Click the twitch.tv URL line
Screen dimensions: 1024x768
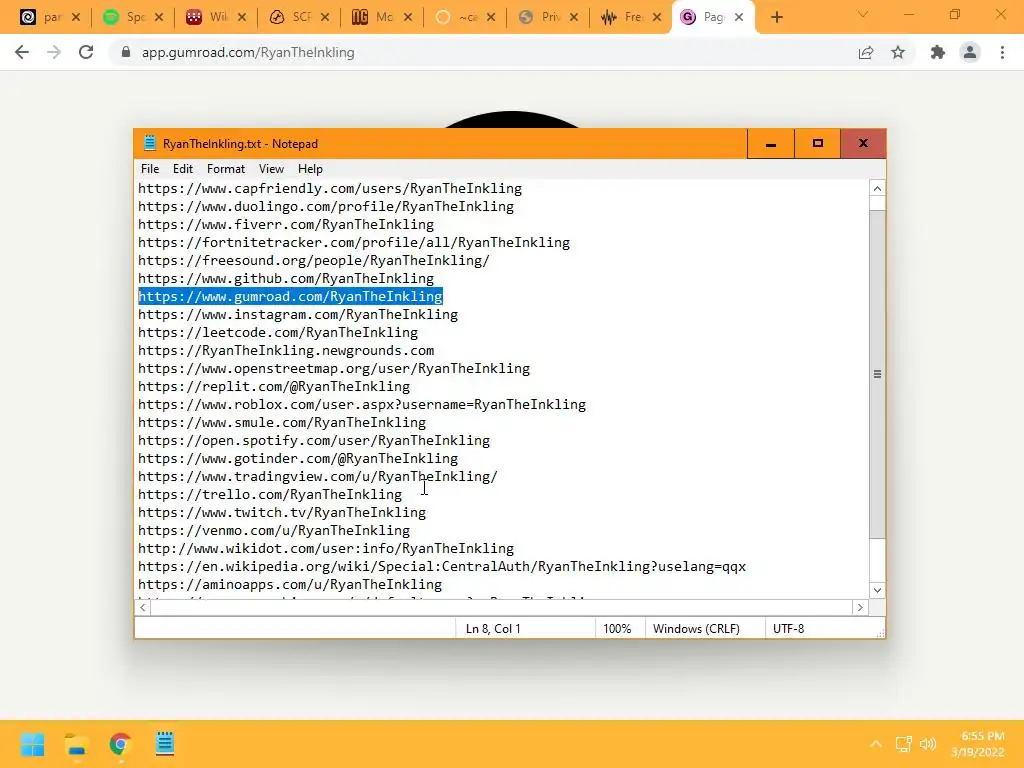[x=281, y=513]
